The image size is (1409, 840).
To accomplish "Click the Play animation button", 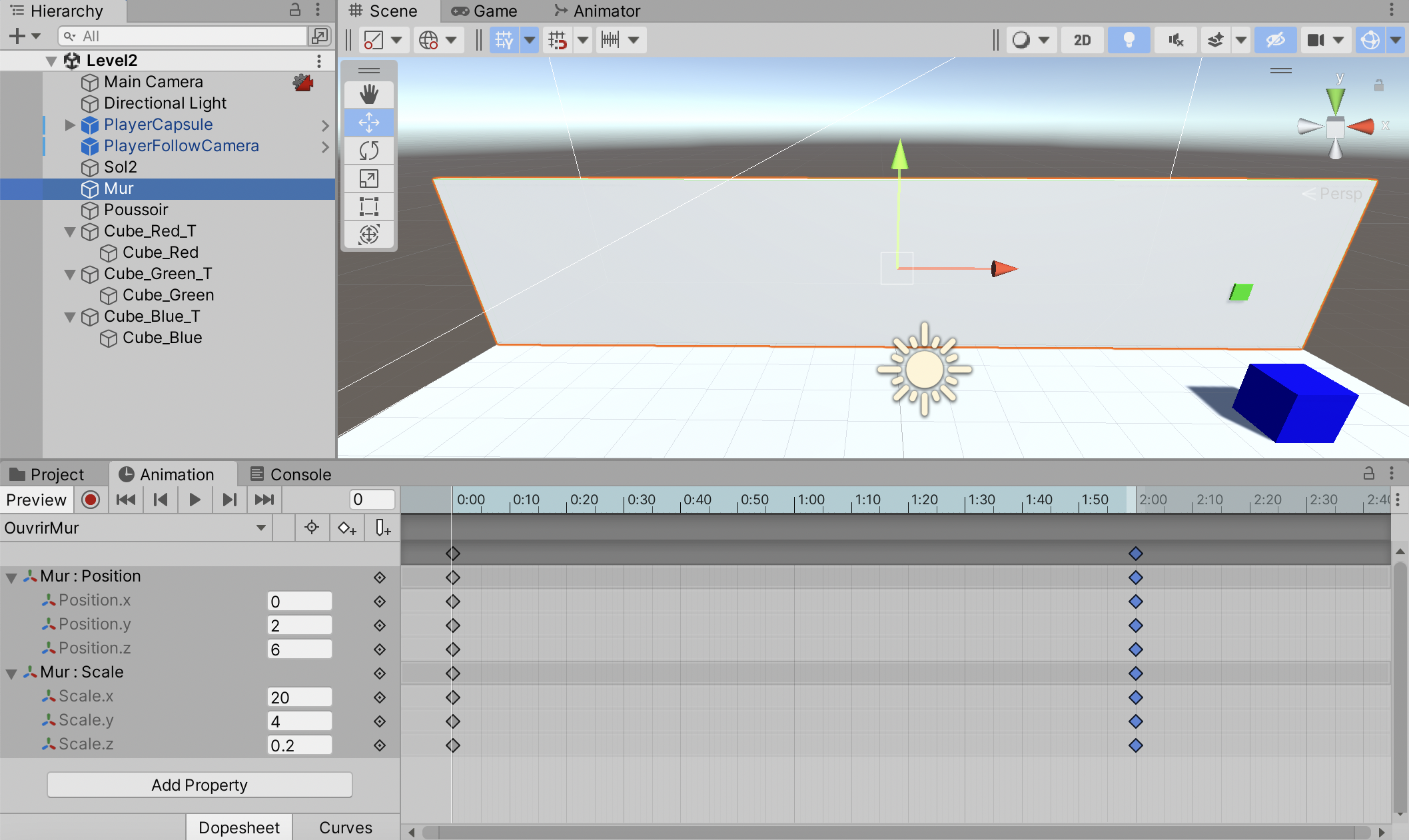I will pos(195,500).
